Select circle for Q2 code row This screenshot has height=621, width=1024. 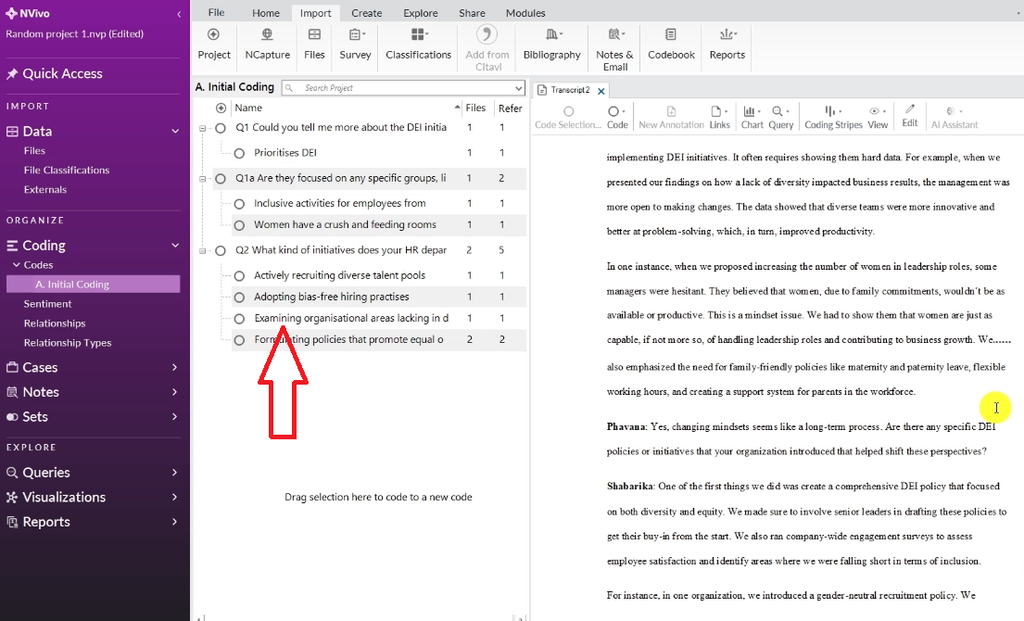coord(221,250)
